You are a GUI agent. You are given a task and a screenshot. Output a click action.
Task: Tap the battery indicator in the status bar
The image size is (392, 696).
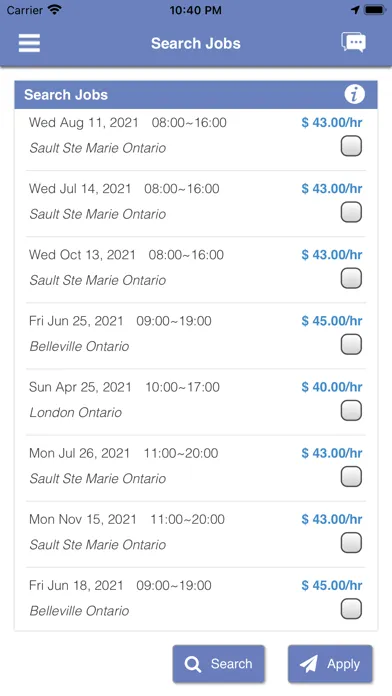pos(375,10)
